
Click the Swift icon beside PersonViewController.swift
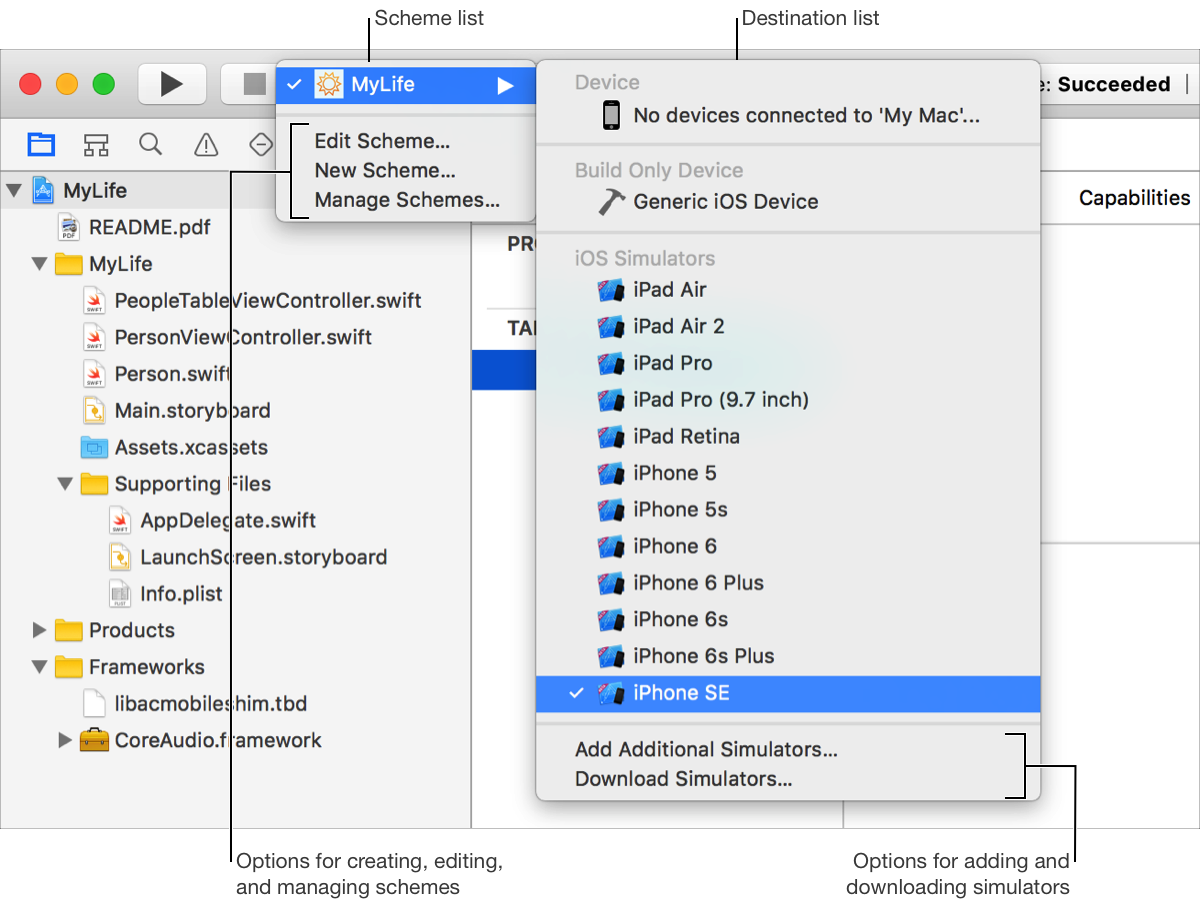[94, 337]
